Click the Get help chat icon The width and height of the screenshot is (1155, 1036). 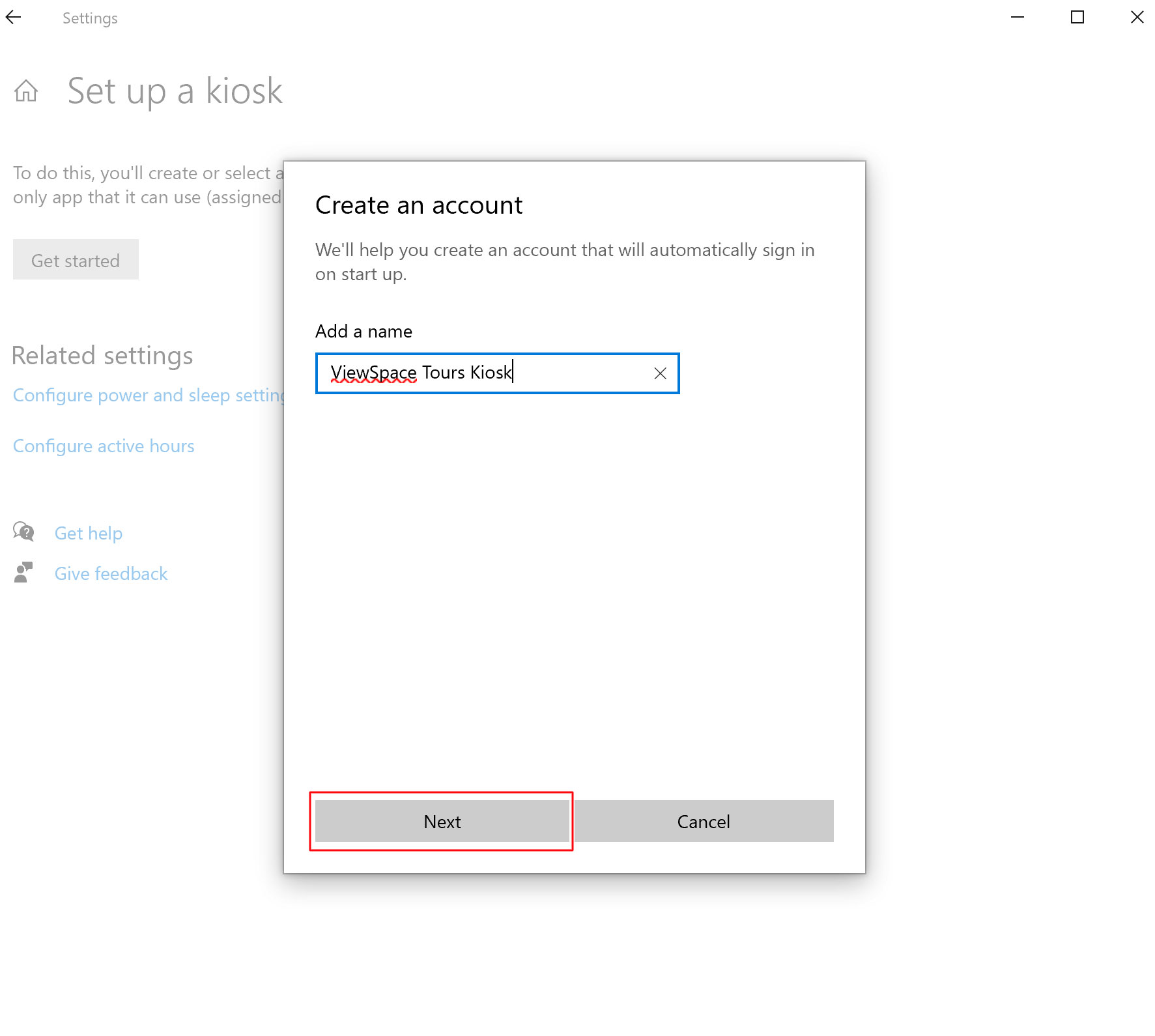(x=23, y=532)
